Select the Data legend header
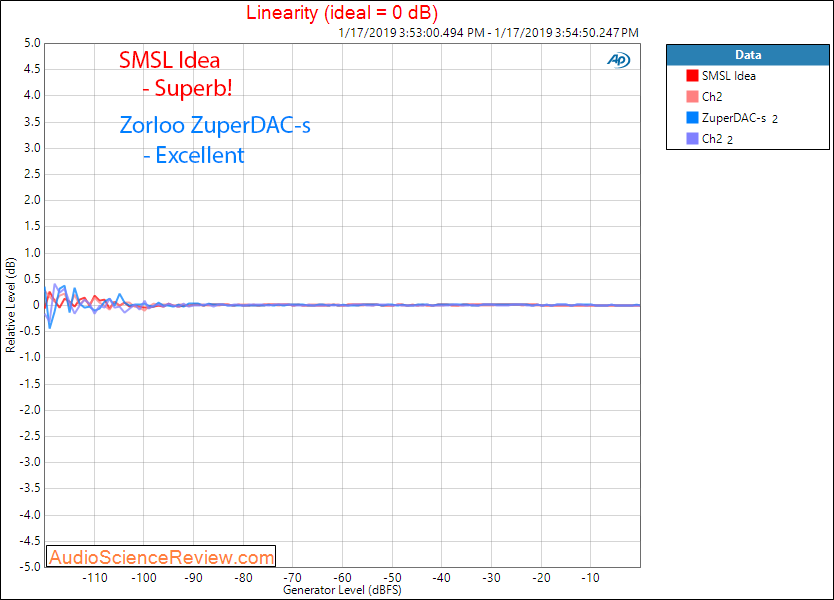The height and width of the screenshot is (600, 834). point(747,55)
